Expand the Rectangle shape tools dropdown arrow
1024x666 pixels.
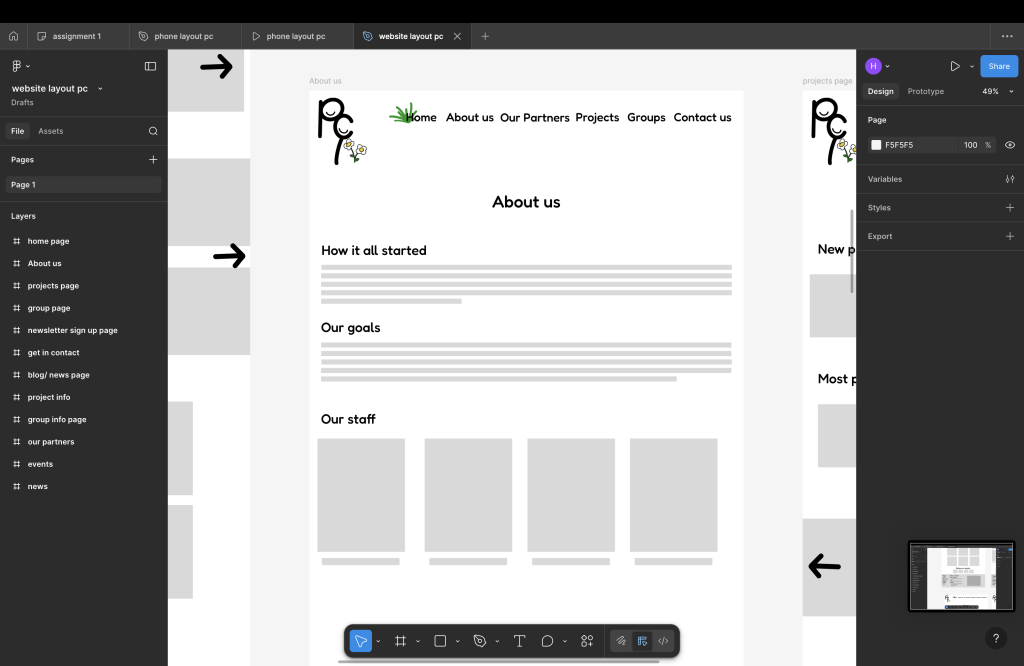458,641
